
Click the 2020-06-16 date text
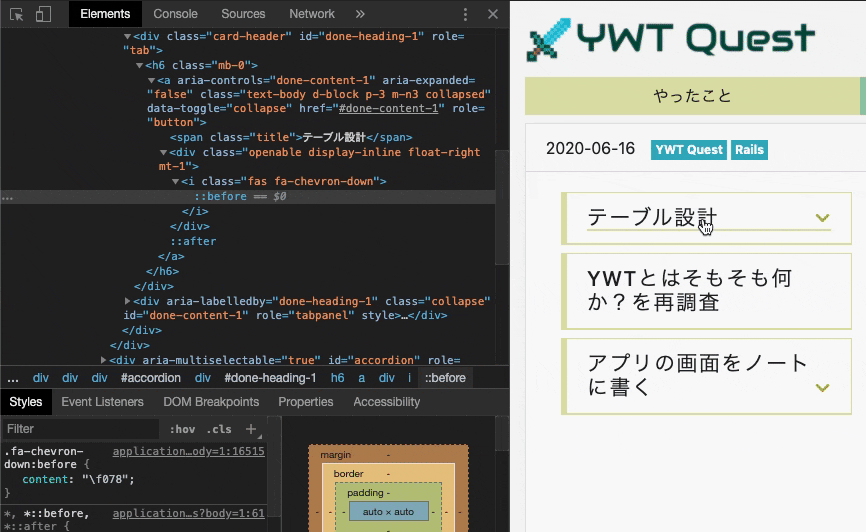click(x=590, y=149)
